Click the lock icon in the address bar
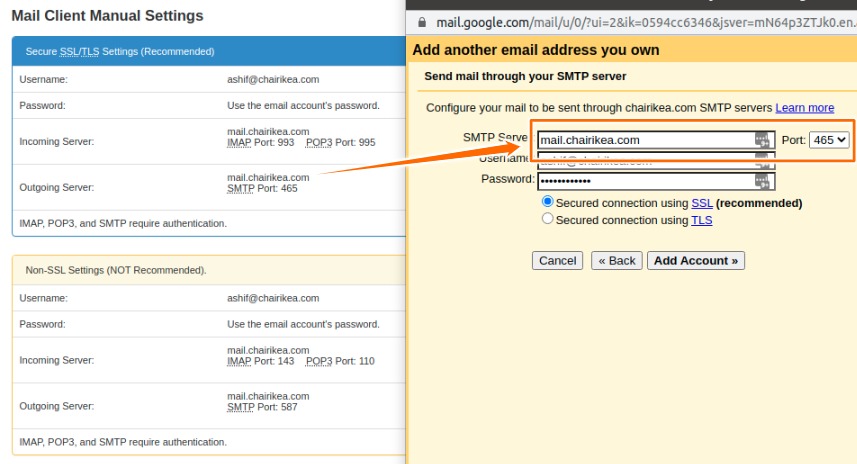This screenshot has height=464, width=857. coord(421,22)
